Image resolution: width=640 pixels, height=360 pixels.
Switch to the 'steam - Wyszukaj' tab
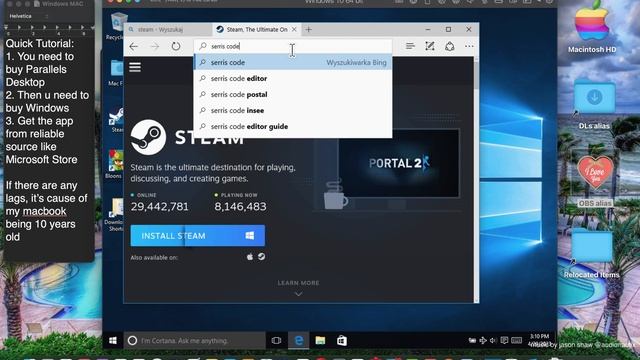click(x=168, y=29)
